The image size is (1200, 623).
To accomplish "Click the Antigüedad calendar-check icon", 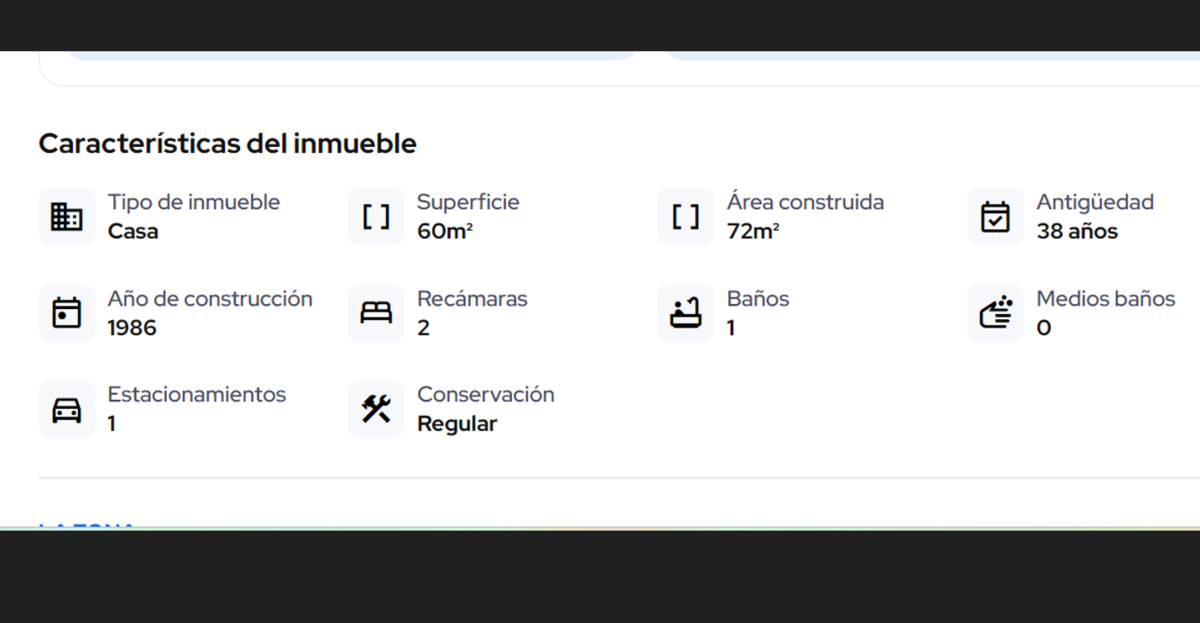I will [x=995, y=216].
